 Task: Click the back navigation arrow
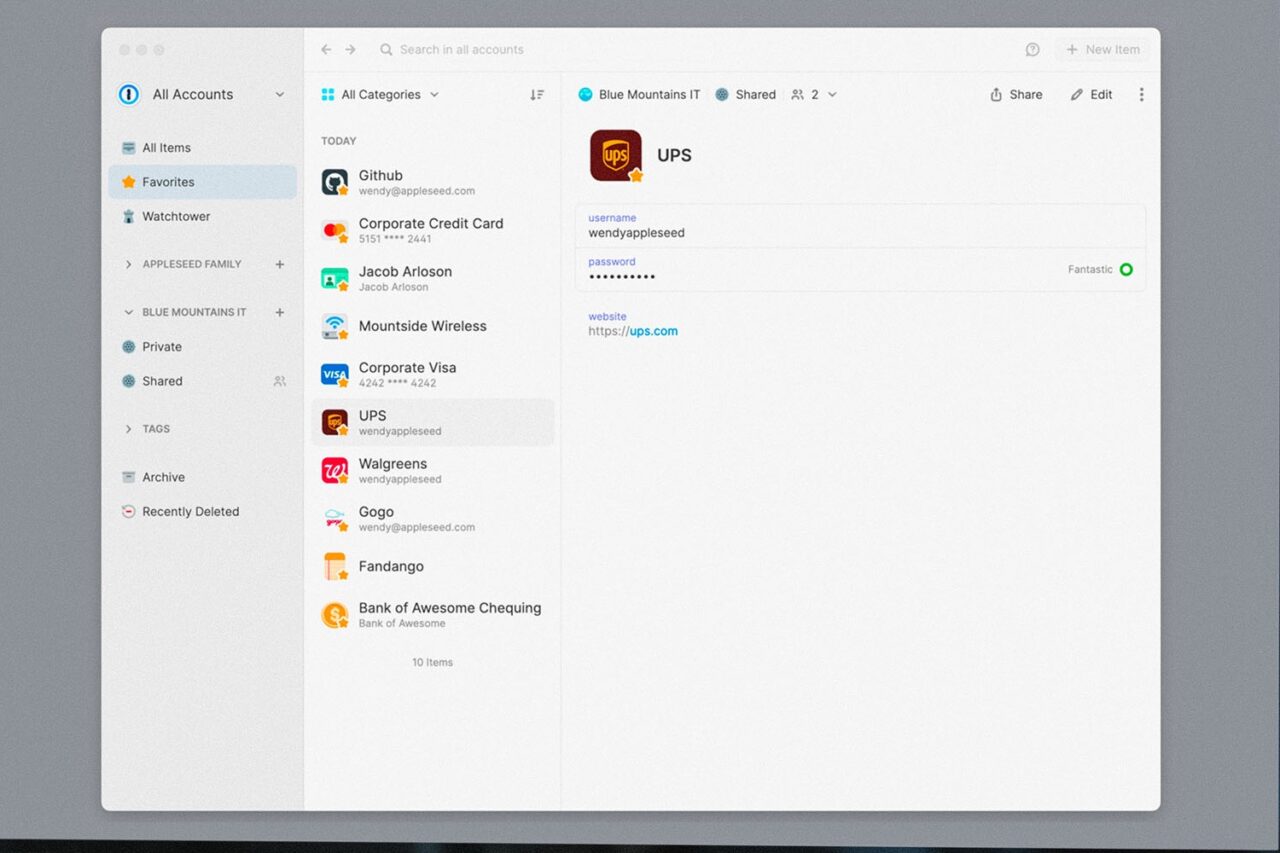326,50
